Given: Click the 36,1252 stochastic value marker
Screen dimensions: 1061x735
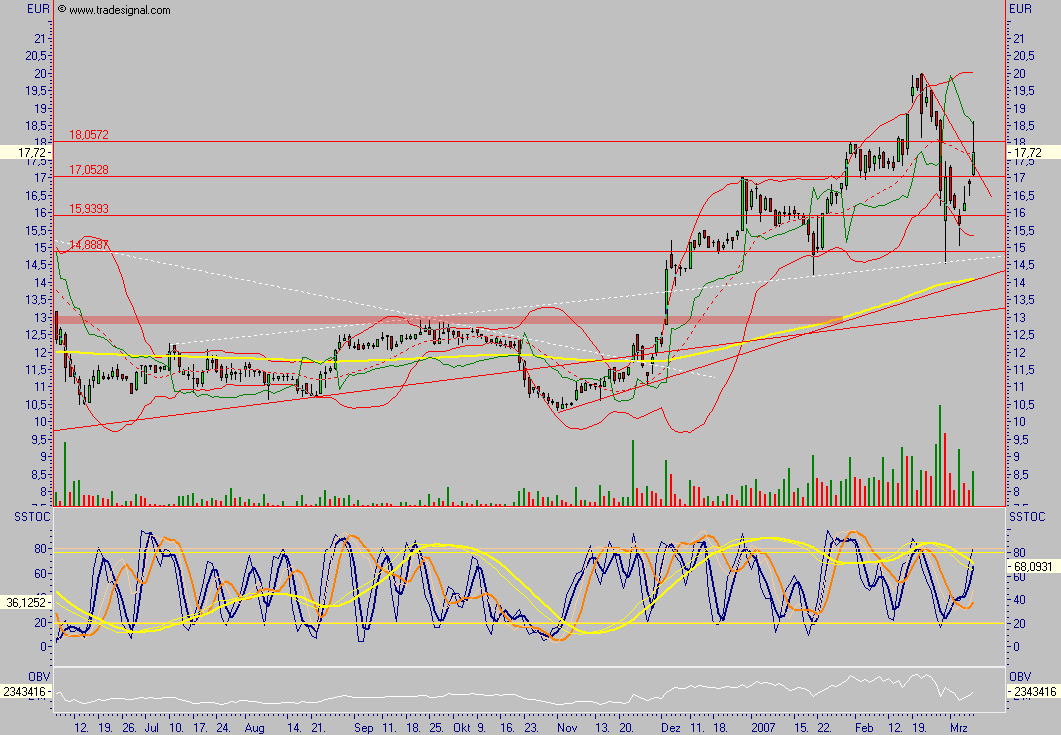Looking at the screenshot, I should click(25, 602).
